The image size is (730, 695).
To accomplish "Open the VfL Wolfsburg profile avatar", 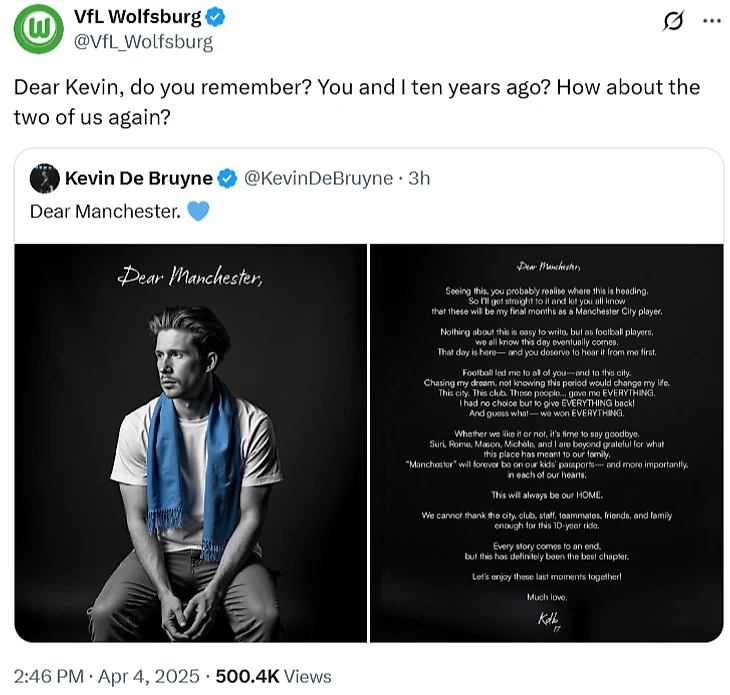I will coord(39,28).
